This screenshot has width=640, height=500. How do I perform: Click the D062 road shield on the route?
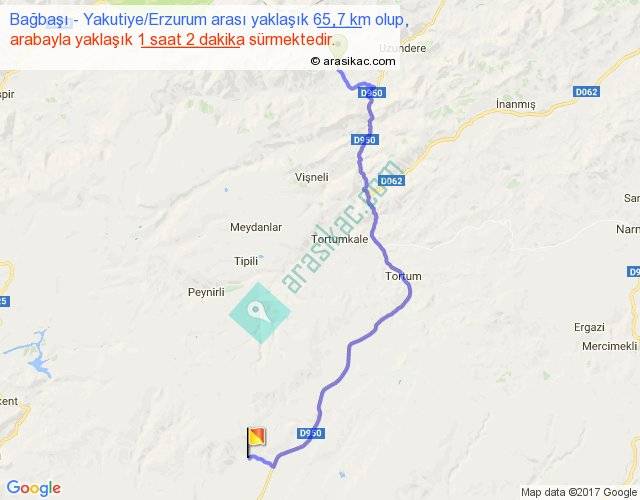391,180
